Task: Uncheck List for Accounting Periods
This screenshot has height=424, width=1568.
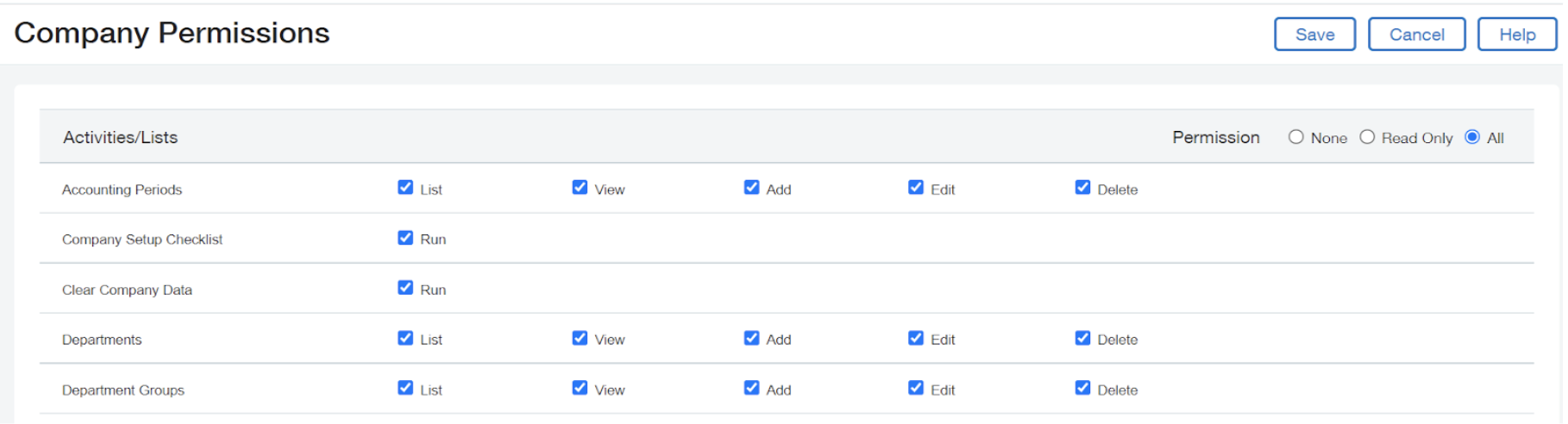Action: (x=405, y=188)
